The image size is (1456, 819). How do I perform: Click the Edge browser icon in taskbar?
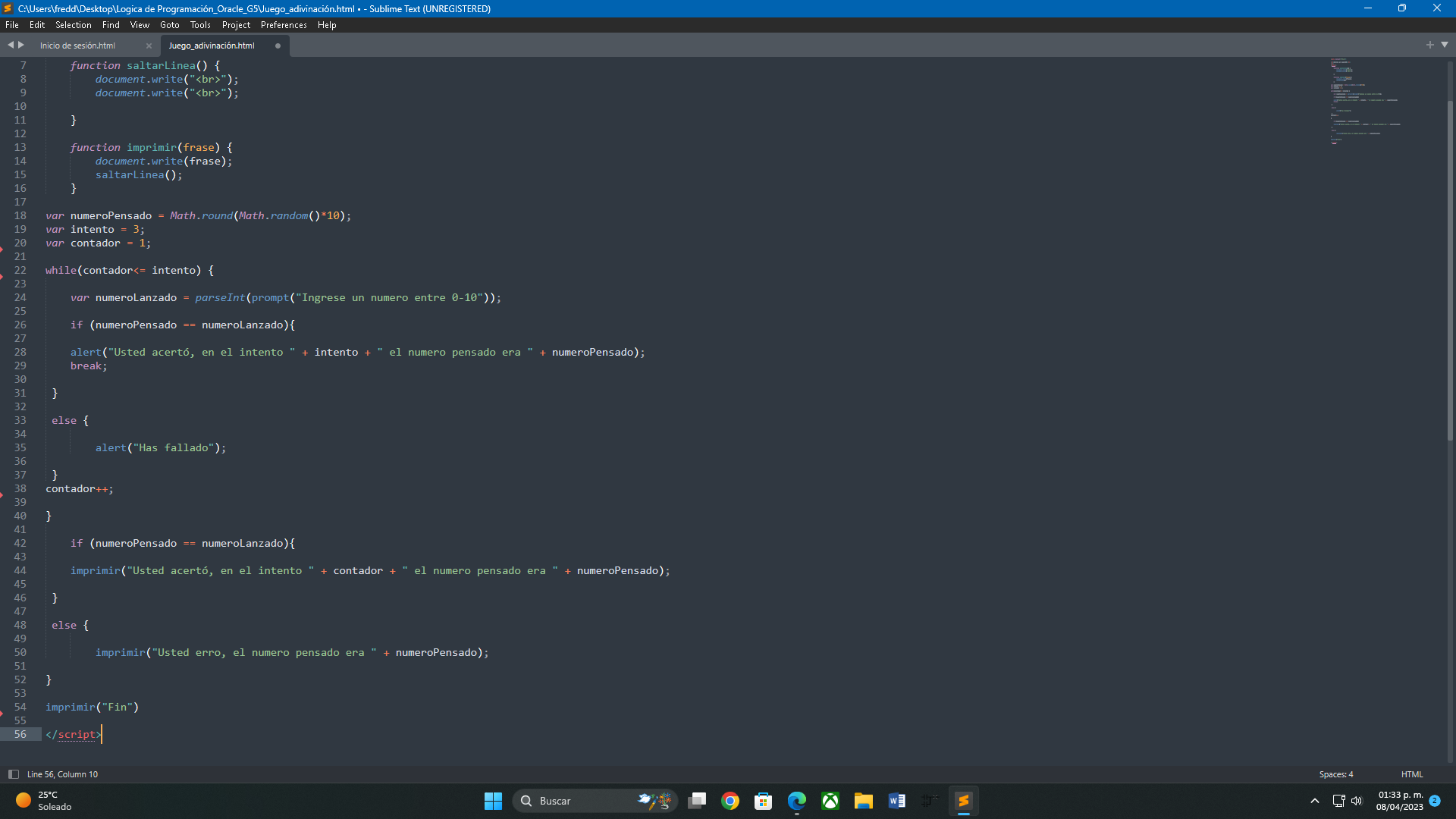click(x=797, y=800)
